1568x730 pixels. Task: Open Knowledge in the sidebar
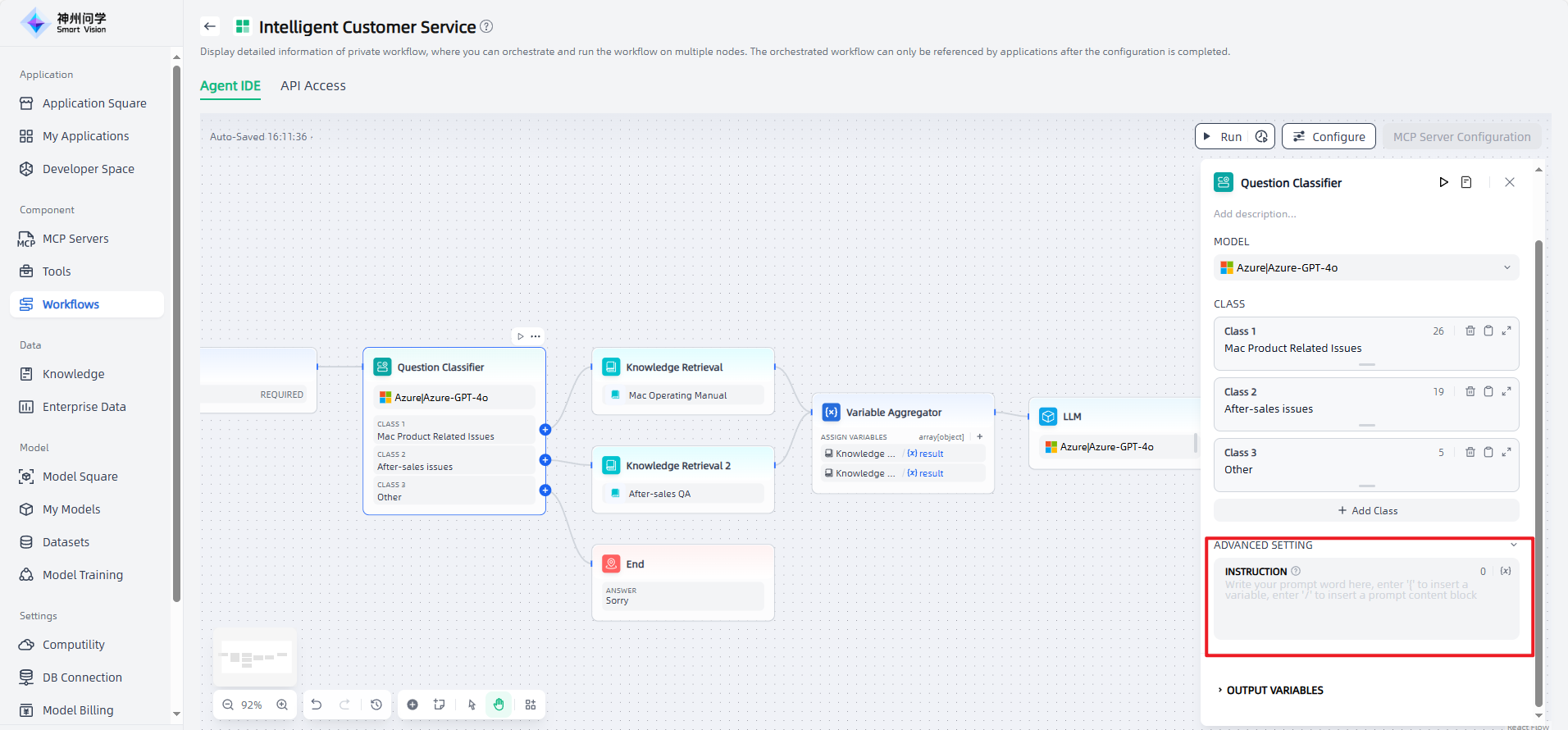[73, 374]
